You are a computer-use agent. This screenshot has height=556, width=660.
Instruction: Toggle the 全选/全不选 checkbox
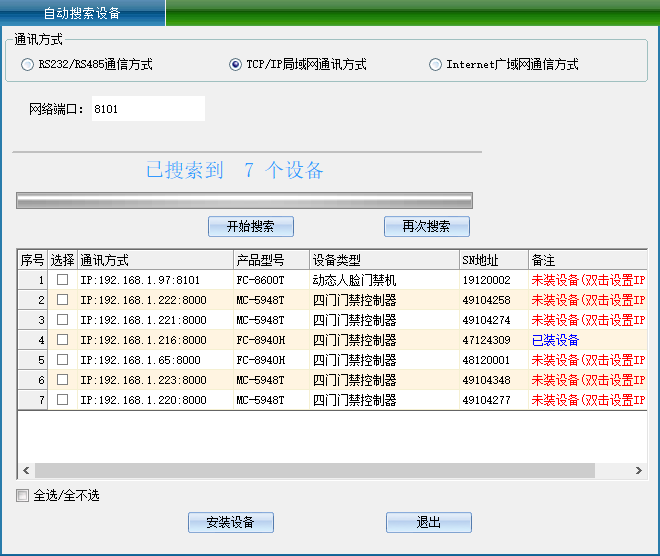[x=23, y=496]
